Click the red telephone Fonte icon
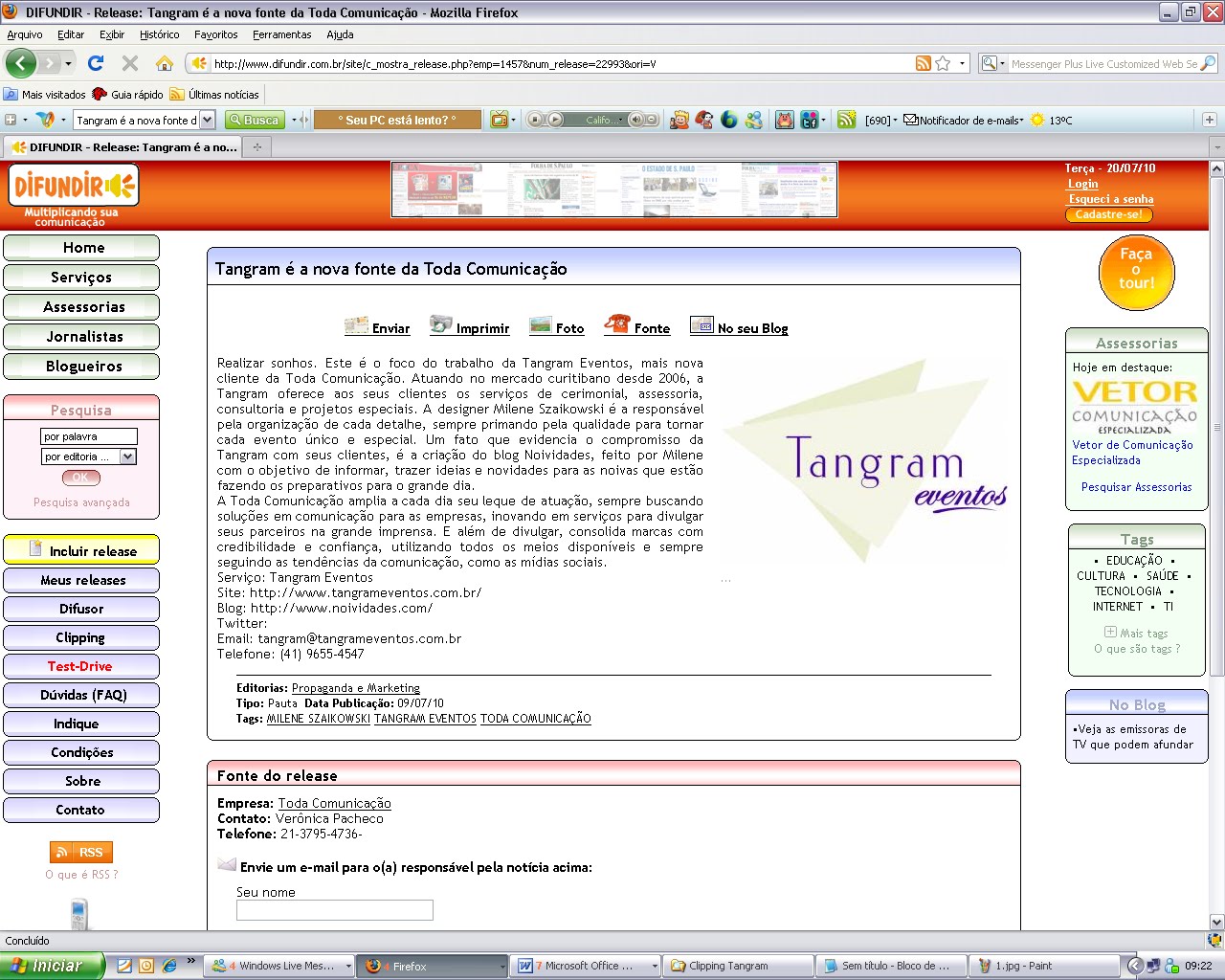The width and height of the screenshot is (1225, 980). click(617, 324)
